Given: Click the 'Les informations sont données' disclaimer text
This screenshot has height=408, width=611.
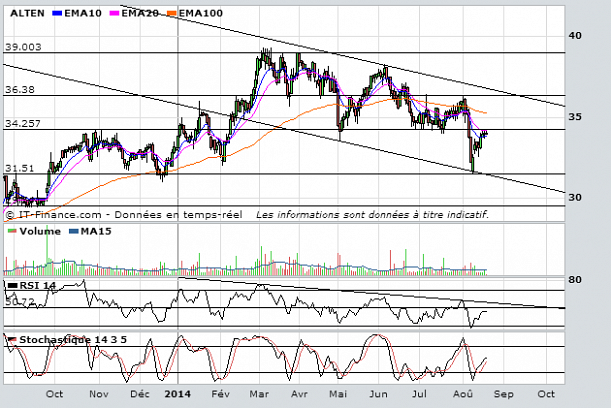Looking at the screenshot, I should (372, 215).
